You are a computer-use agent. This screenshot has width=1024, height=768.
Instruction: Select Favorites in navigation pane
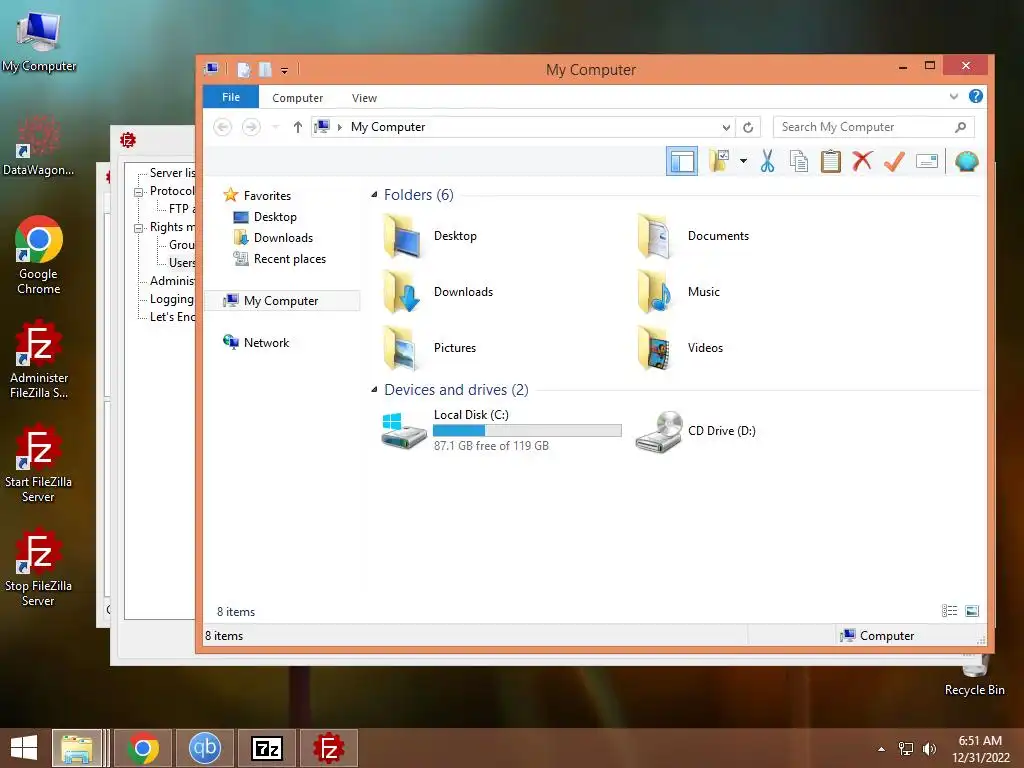coord(257,195)
